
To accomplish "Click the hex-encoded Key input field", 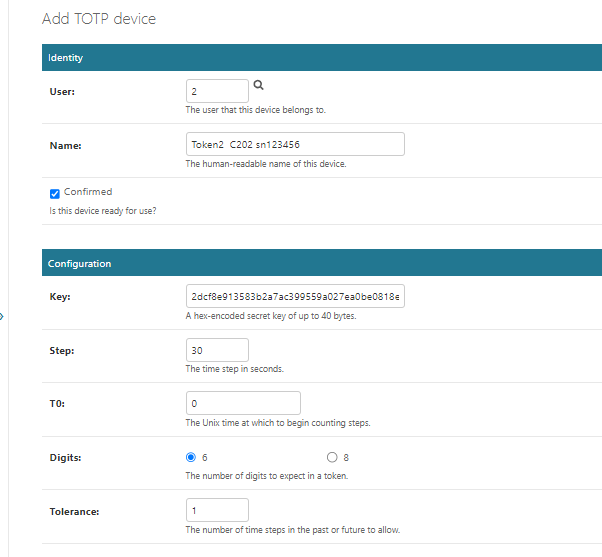I will [295, 297].
